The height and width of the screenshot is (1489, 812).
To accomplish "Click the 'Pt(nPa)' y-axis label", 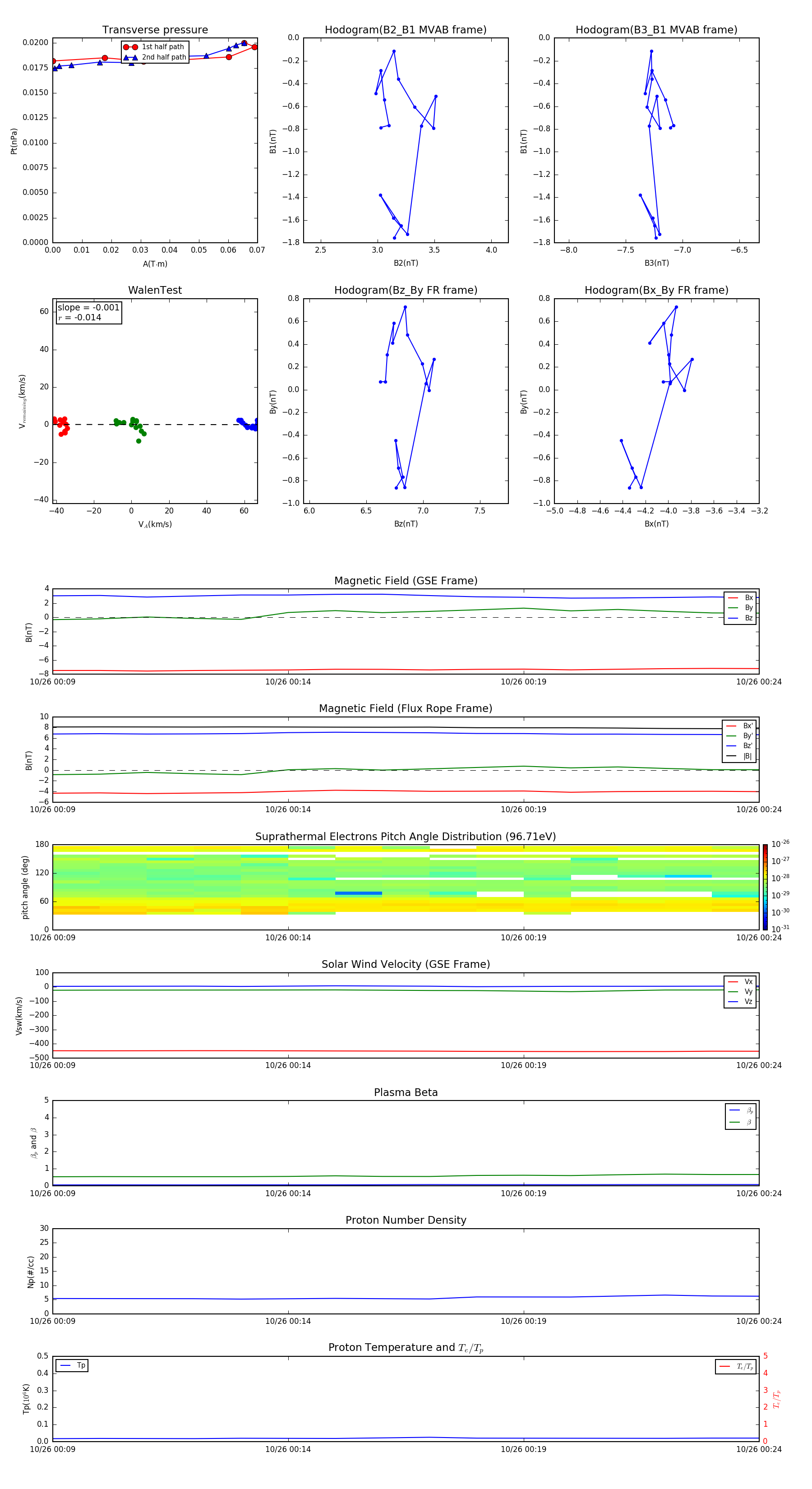I will pos(14,141).
